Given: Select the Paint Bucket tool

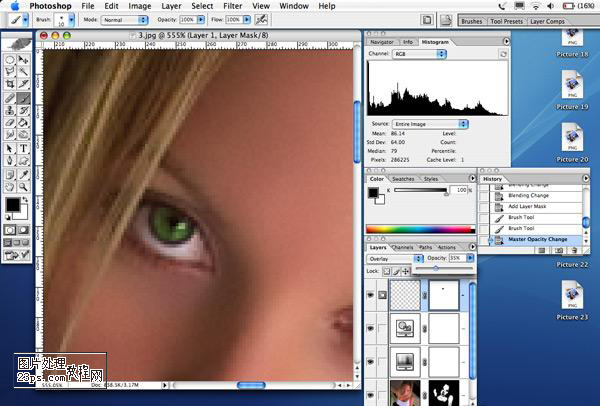Looking at the screenshot, I should 24,123.
